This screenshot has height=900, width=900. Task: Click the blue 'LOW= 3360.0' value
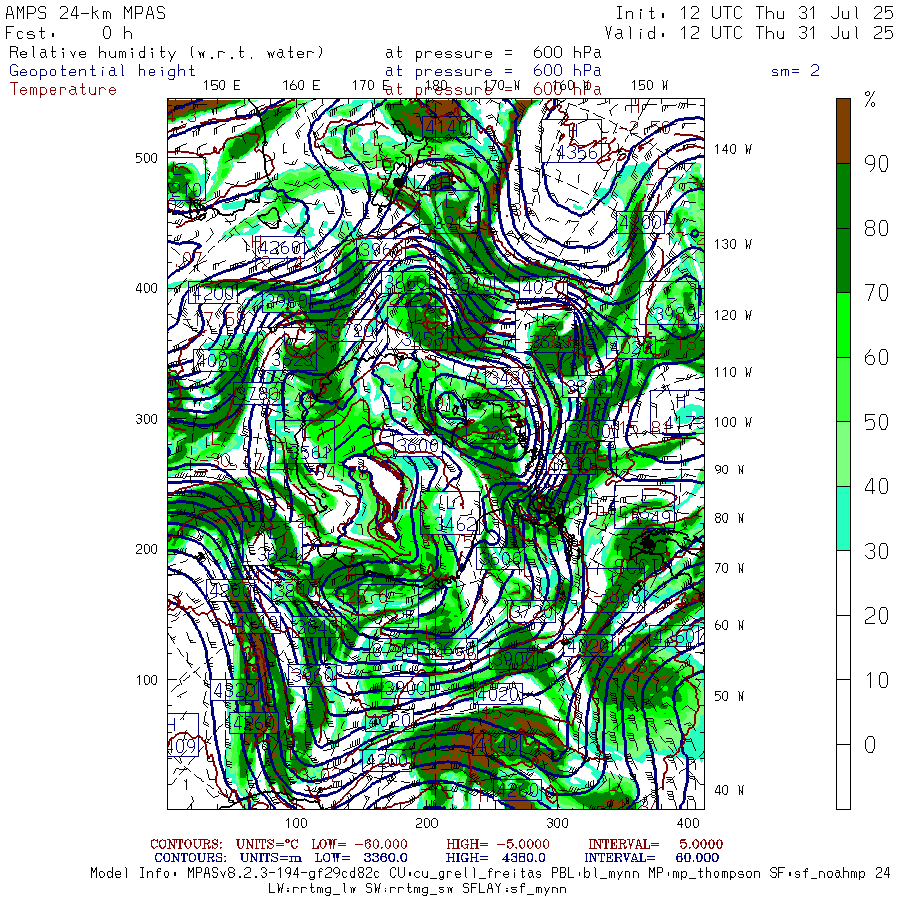coord(361,858)
